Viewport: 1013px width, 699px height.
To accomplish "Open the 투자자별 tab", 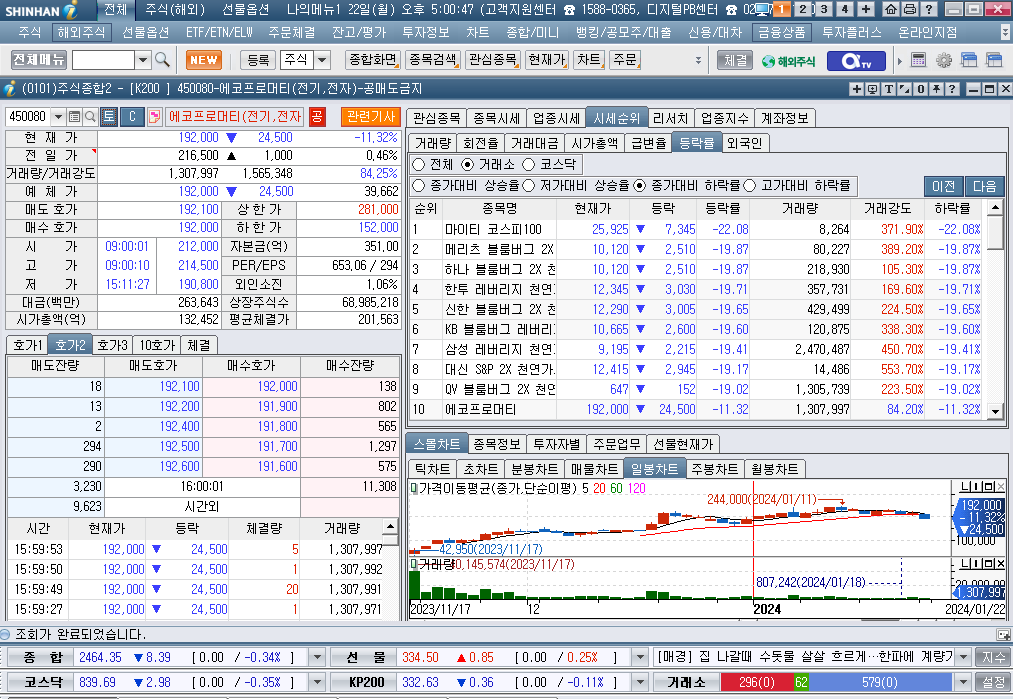I will [557, 444].
